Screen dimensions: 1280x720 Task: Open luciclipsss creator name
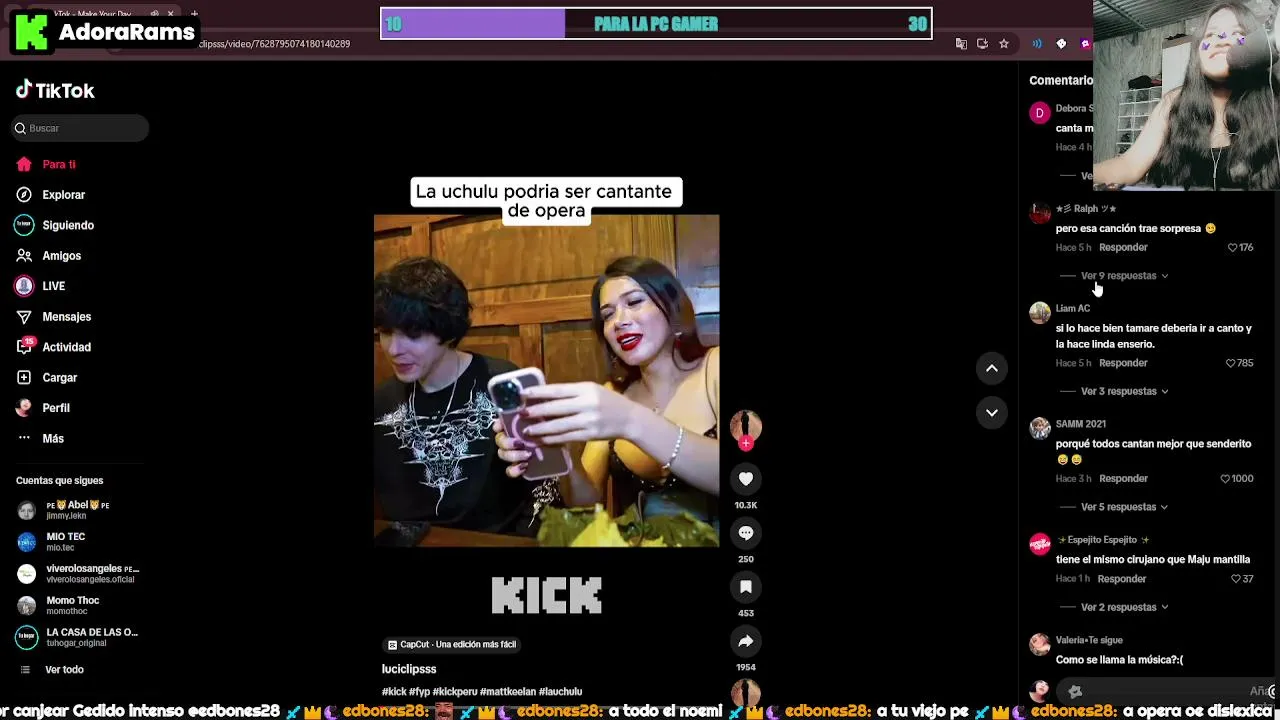click(409, 669)
